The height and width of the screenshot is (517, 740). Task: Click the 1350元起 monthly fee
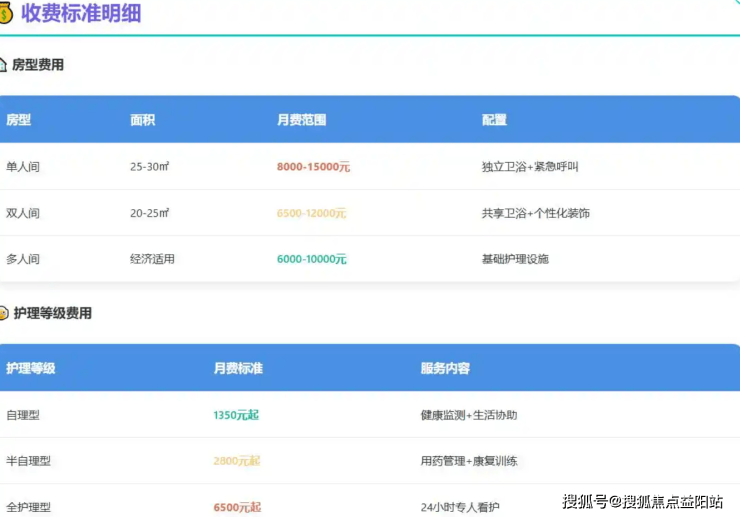click(x=236, y=415)
